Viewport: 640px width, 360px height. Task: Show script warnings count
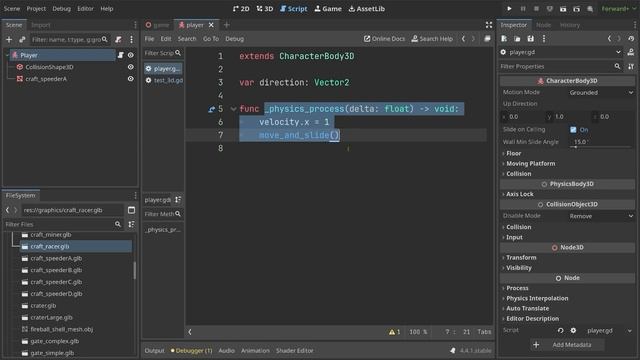(x=394, y=332)
